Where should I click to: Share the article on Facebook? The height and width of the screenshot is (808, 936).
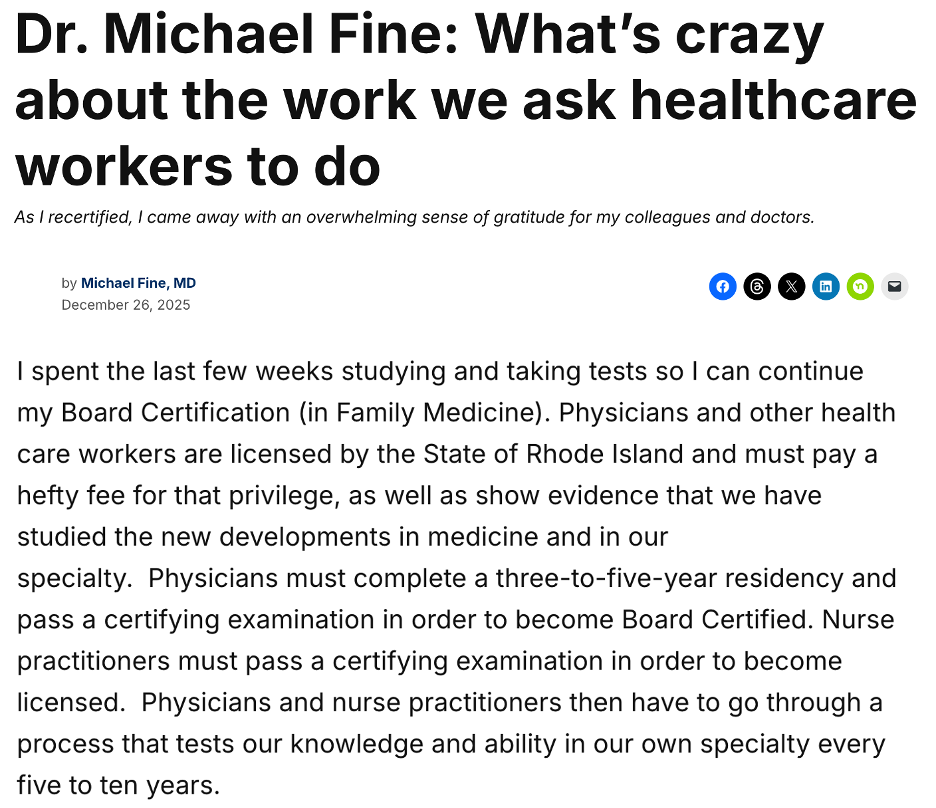tap(722, 287)
